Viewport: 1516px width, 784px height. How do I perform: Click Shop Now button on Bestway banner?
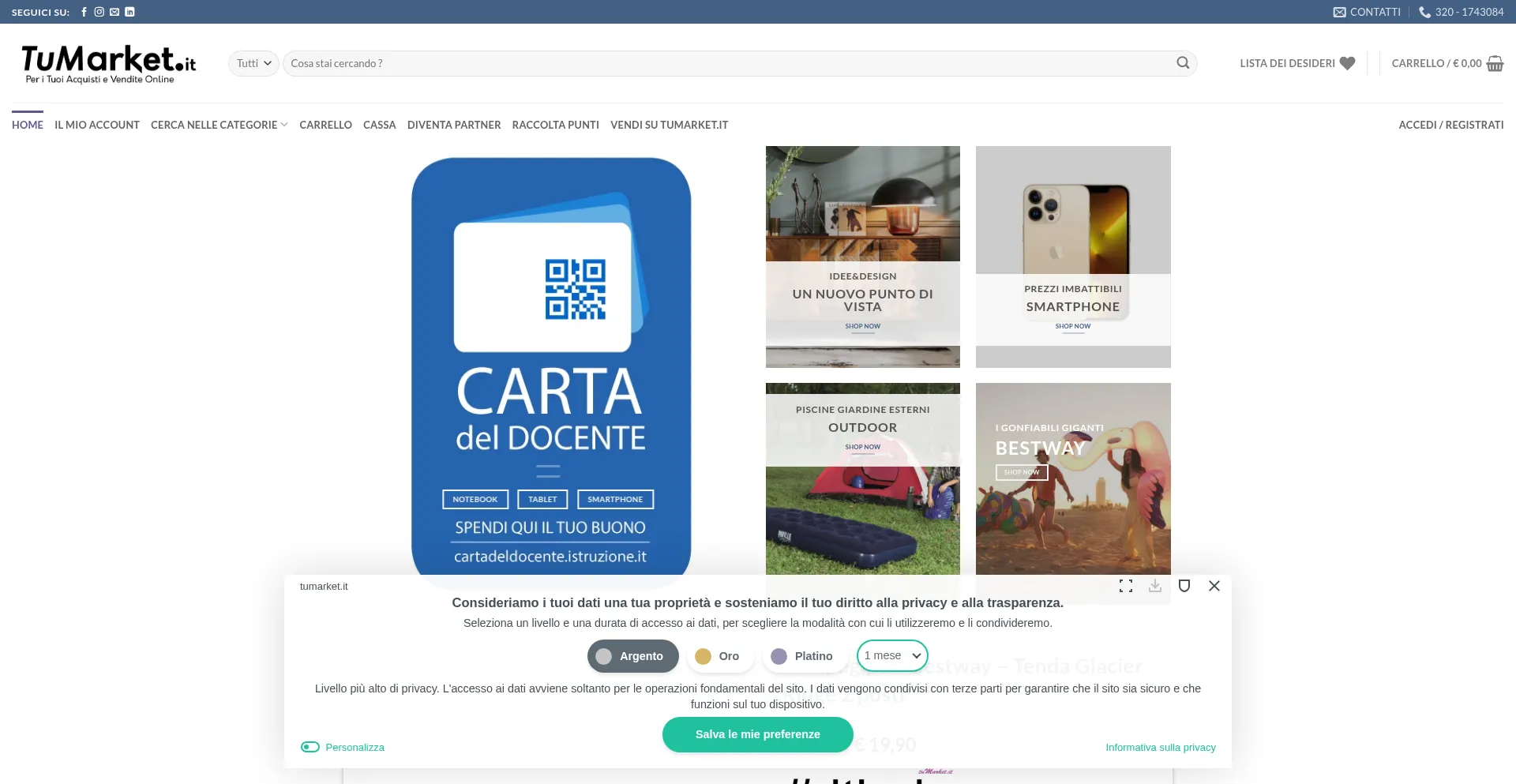[x=1022, y=472]
